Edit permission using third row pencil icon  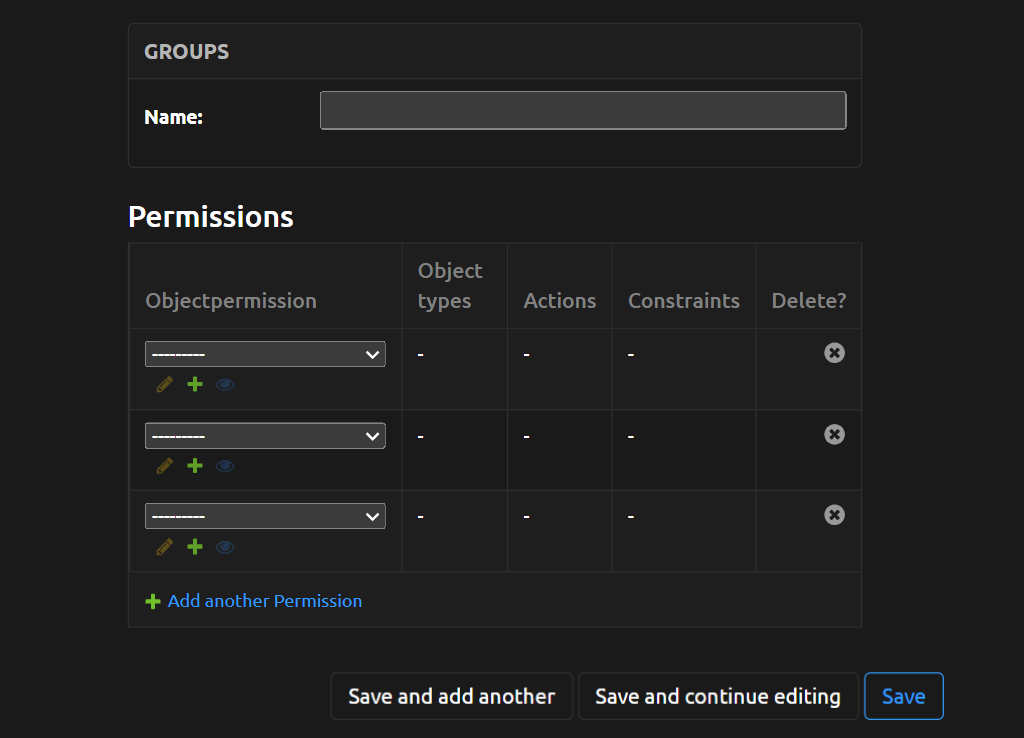pyautogui.click(x=165, y=547)
